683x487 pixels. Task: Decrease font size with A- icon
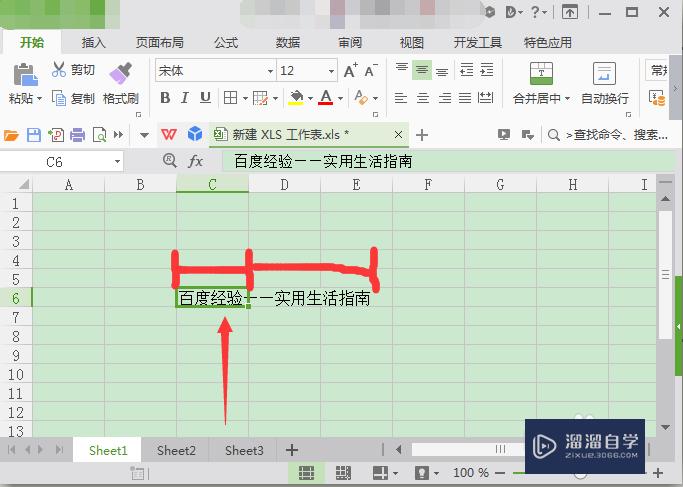371,70
